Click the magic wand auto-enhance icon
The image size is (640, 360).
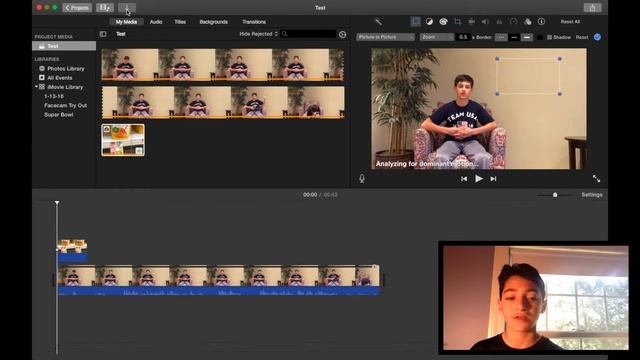click(378, 22)
